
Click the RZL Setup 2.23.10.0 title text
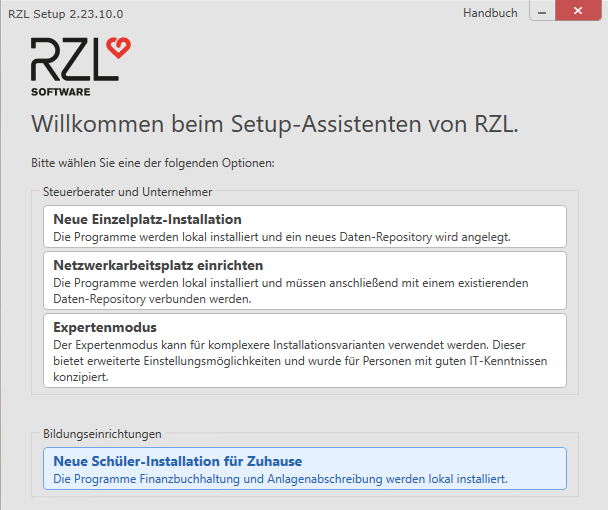[x=66, y=14]
